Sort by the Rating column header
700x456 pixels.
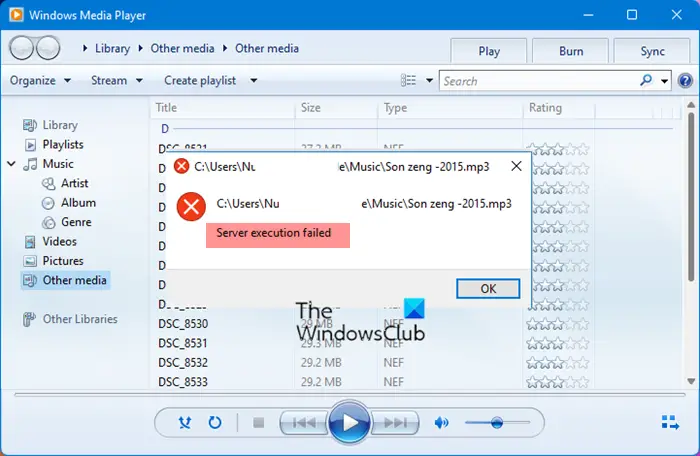pos(559,108)
